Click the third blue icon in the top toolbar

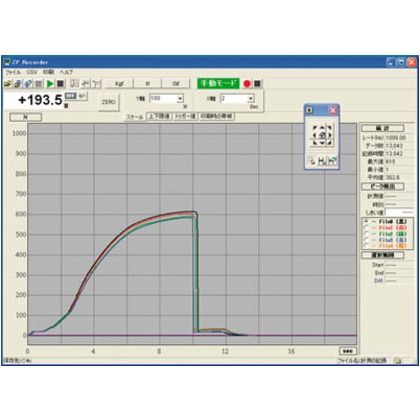coord(28,83)
